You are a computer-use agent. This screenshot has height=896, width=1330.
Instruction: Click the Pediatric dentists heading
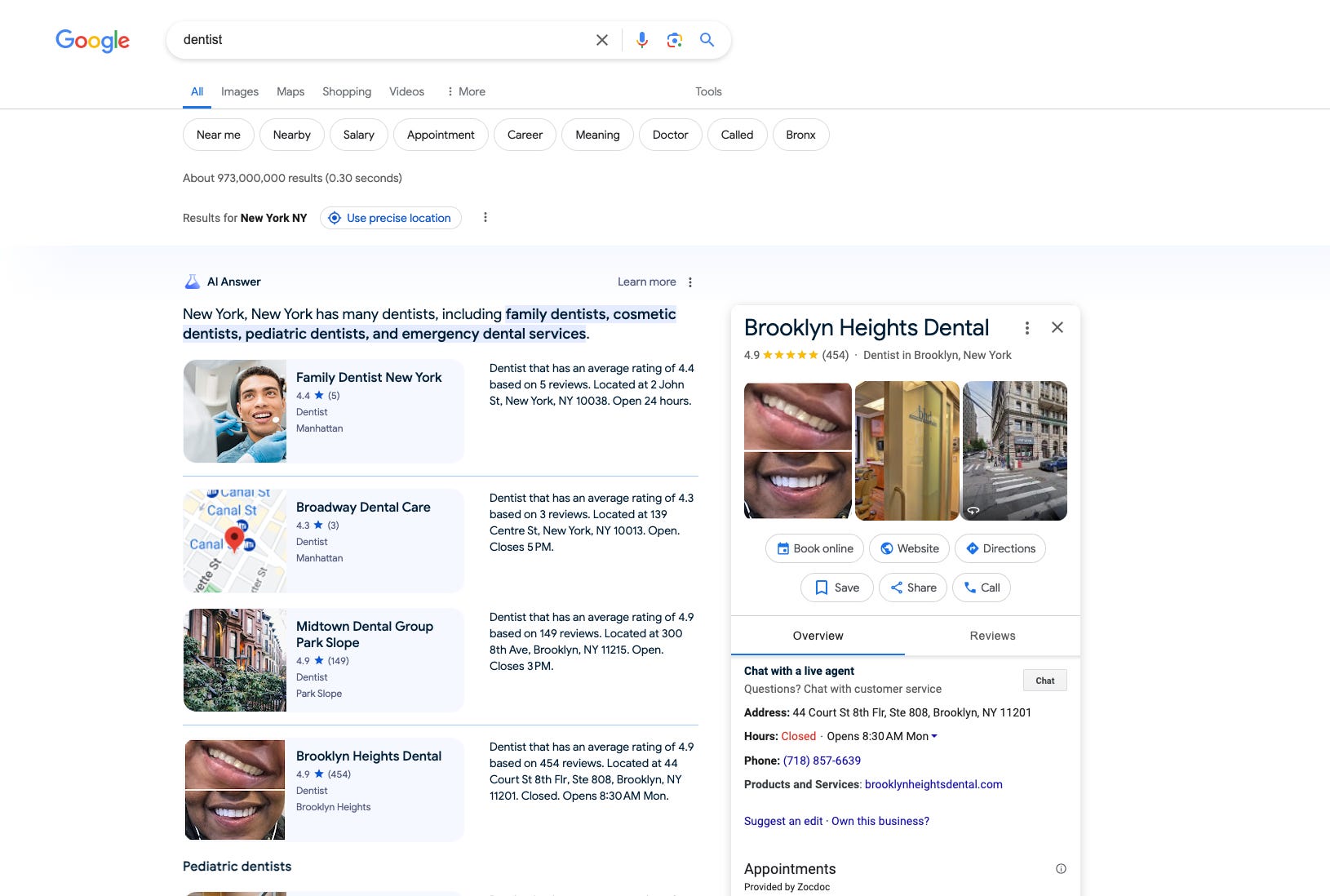pos(237,867)
